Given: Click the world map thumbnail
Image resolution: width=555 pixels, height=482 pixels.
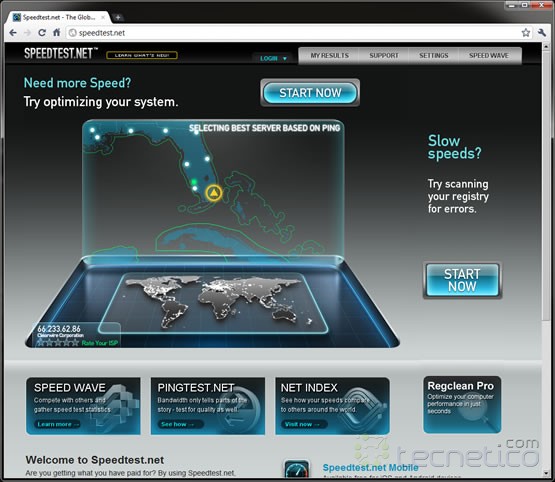Looking at the screenshot, I should click(x=213, y=303).
